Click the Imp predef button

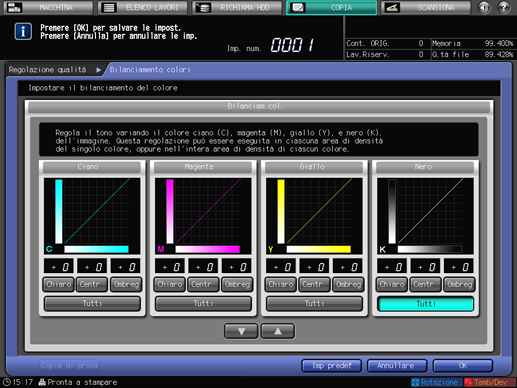[331, 366]
